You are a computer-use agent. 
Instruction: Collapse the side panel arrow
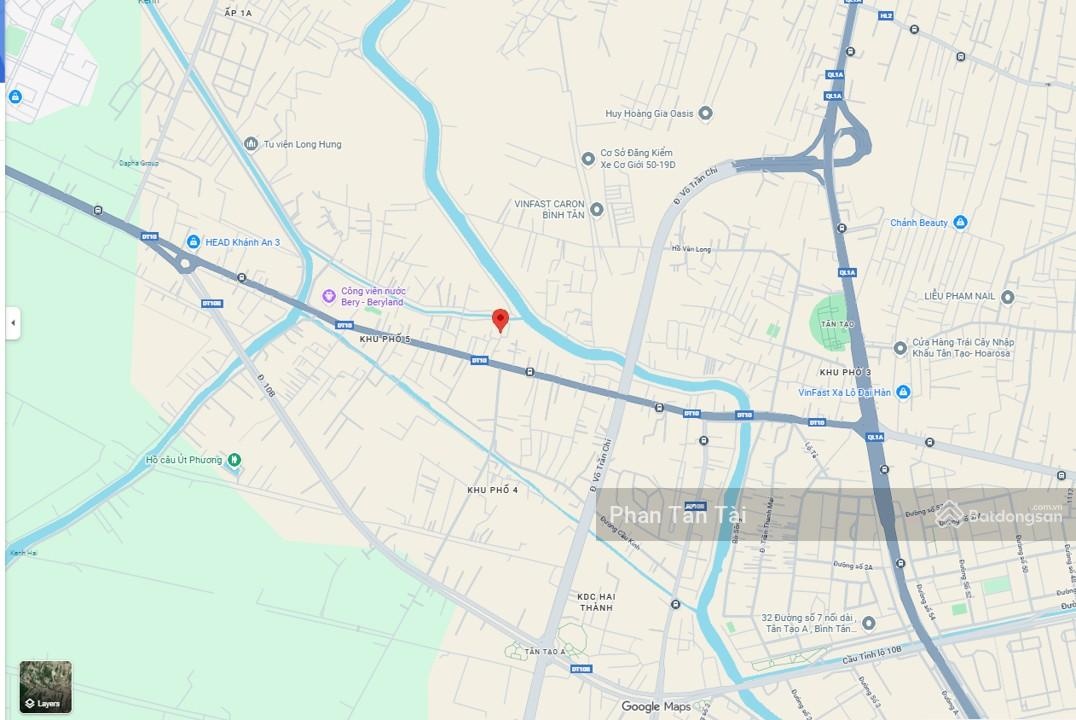coord(12,323)
